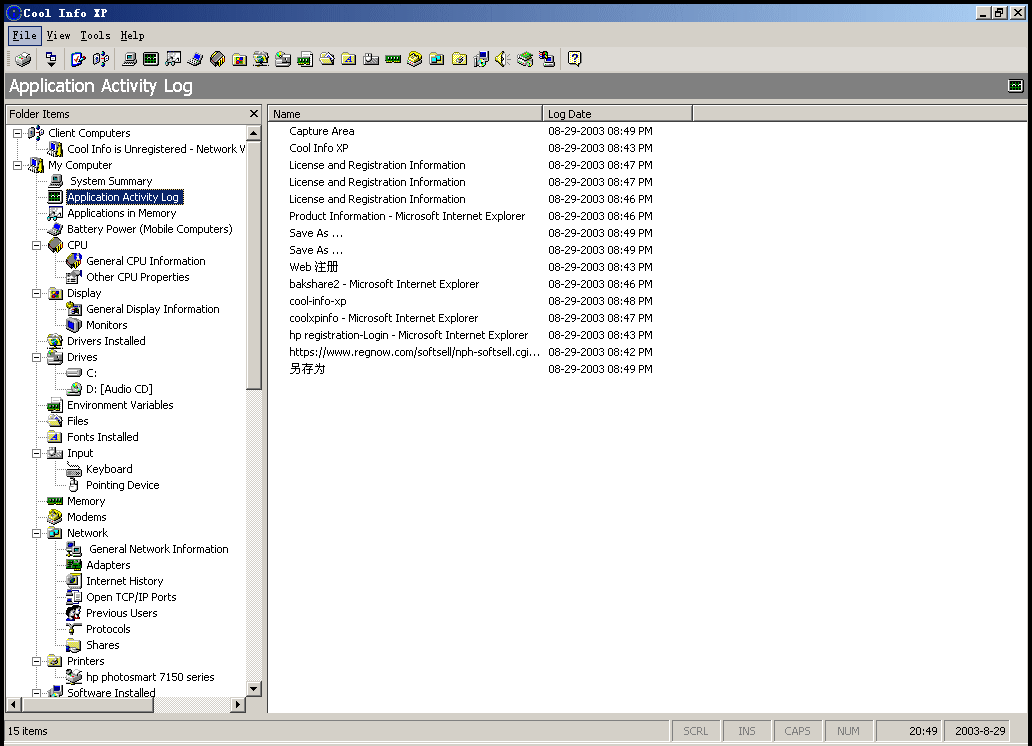
Task: Select D: [Audio CD] drive item
Action: [119, 389]
